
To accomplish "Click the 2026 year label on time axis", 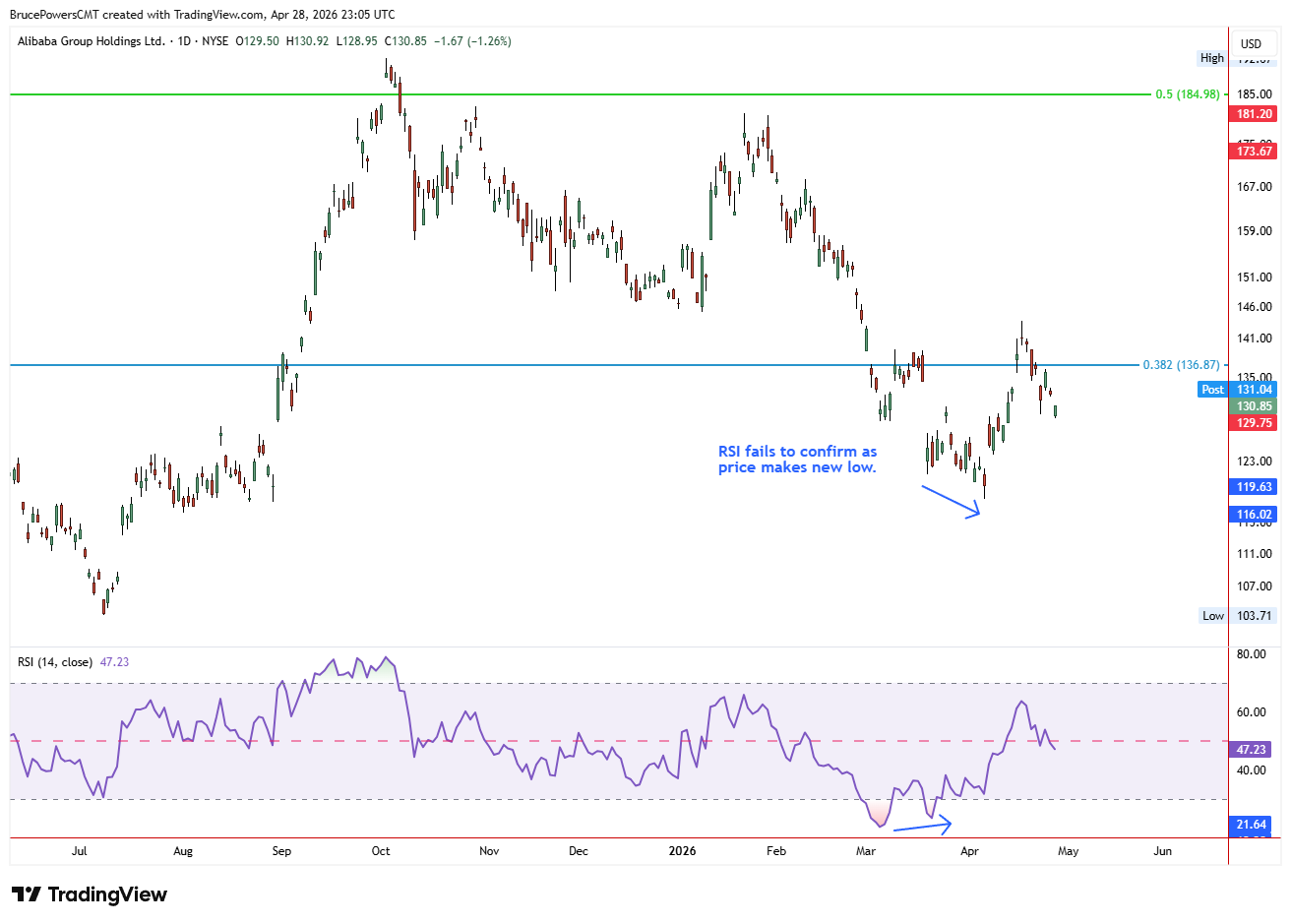I will click(x=682, y=851).
